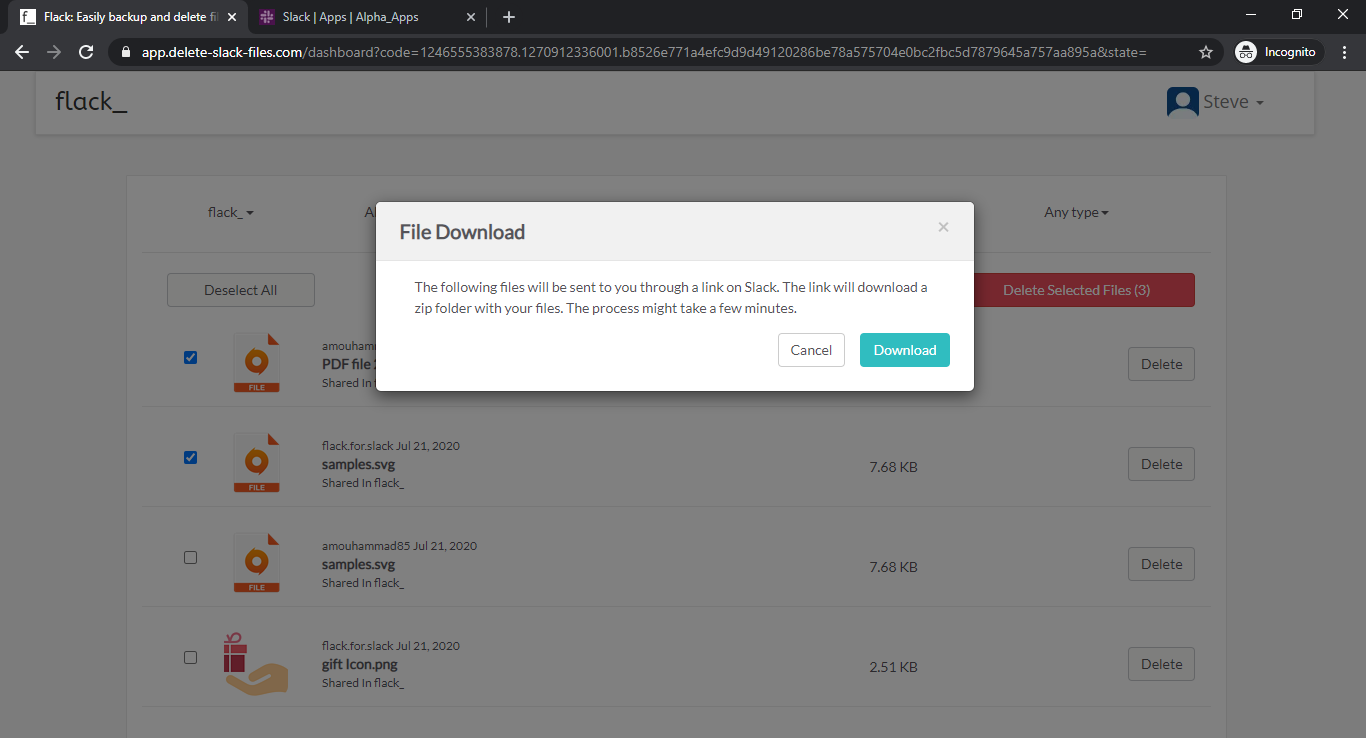Click the site lock icon in address bar
The height and width of the screenshot is (738, 1366).
(126, 52)
